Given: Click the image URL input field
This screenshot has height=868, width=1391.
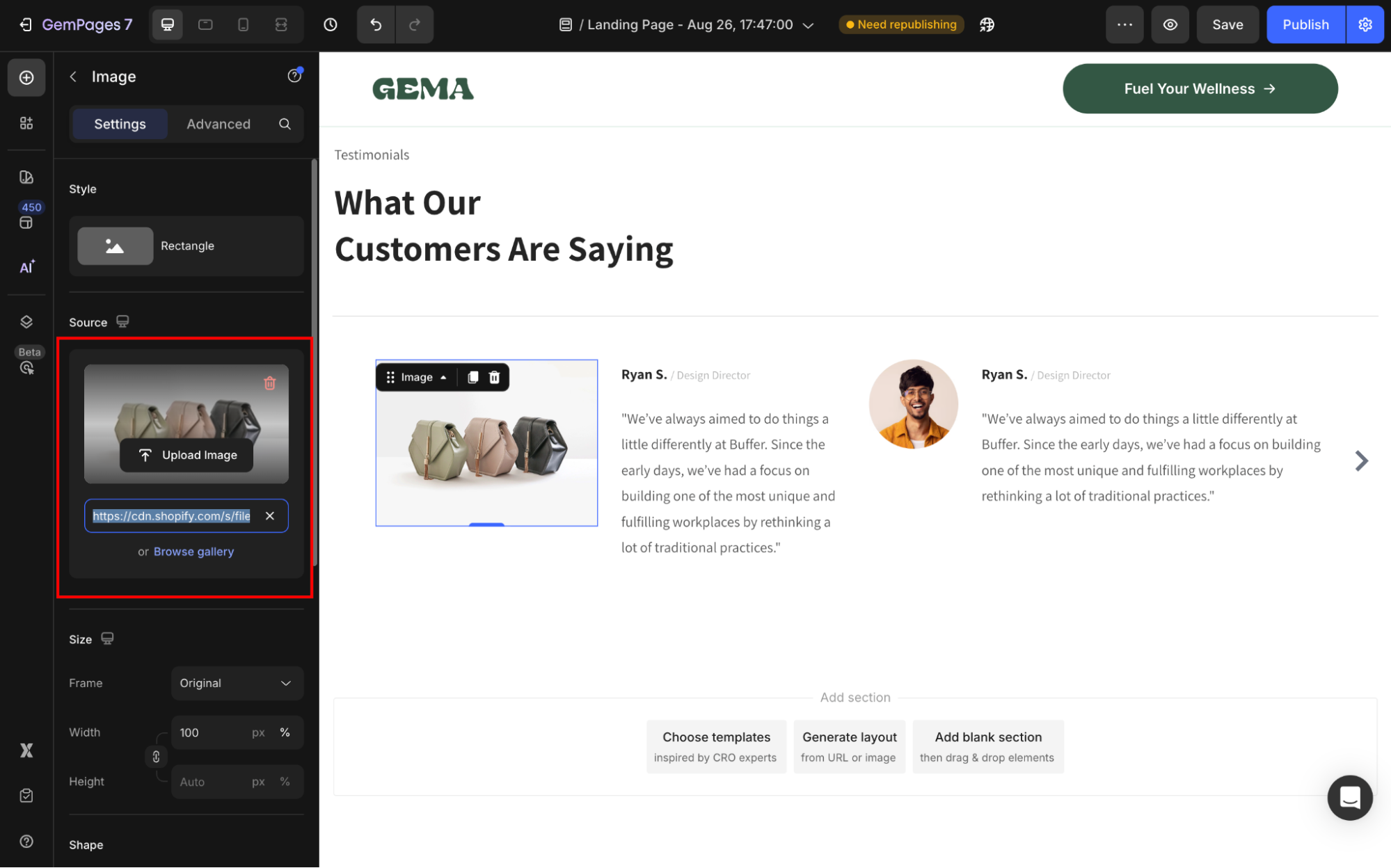Looking at the screenshot, I should (x=171, y=516).
